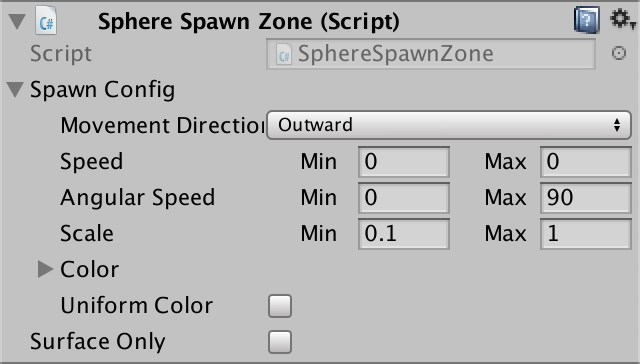Click the Scale Min field showing 0.1

click(404, 233)
